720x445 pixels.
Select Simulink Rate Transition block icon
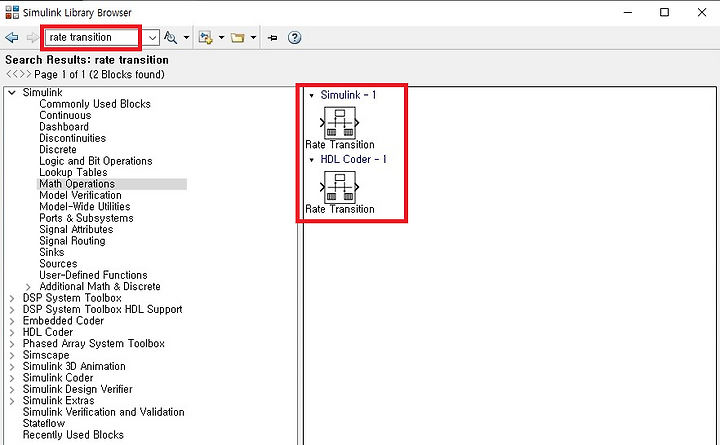click(340, 123)
